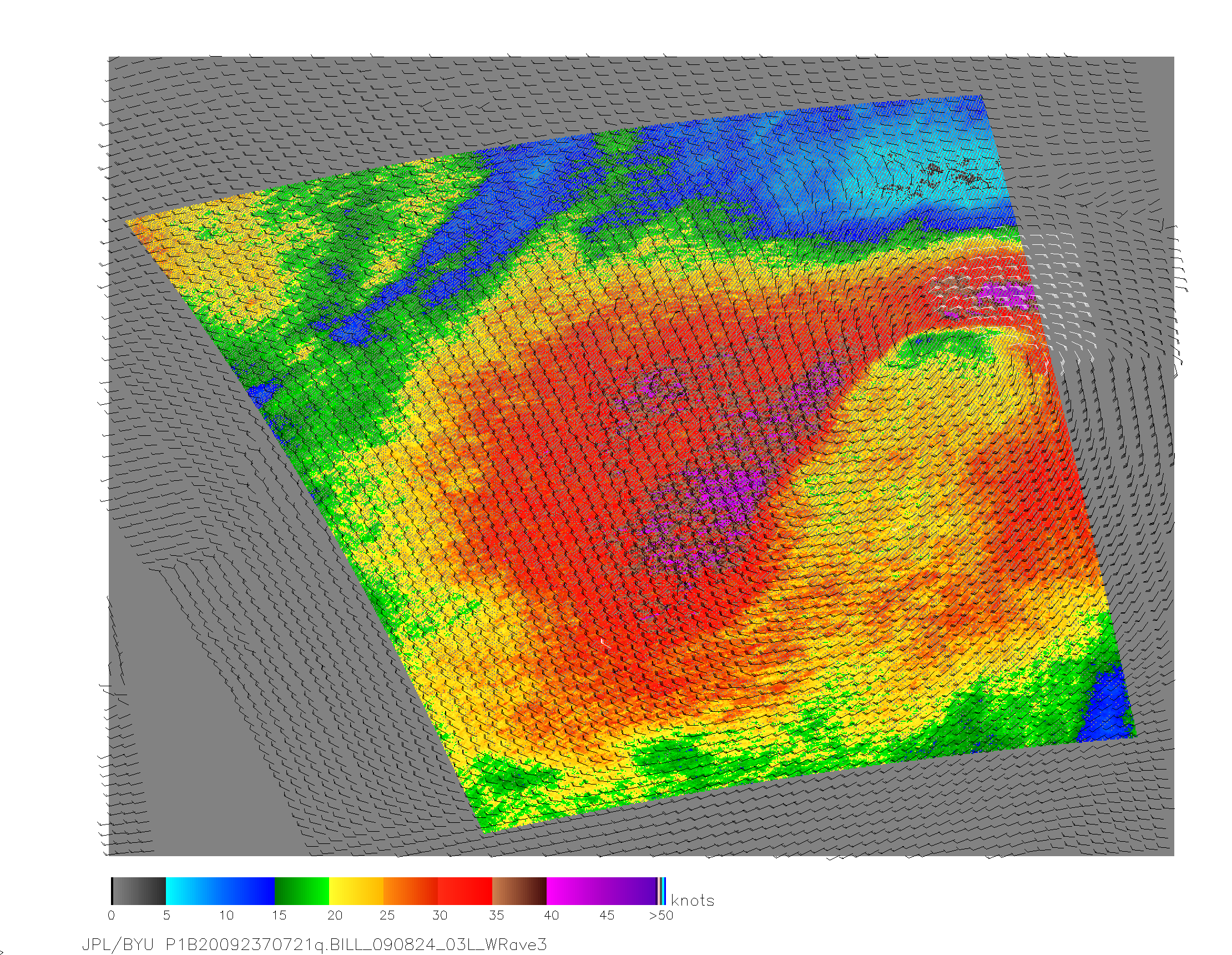Click the '10' legend tick label
The image size is (1232, 955).
pos(226,916)
